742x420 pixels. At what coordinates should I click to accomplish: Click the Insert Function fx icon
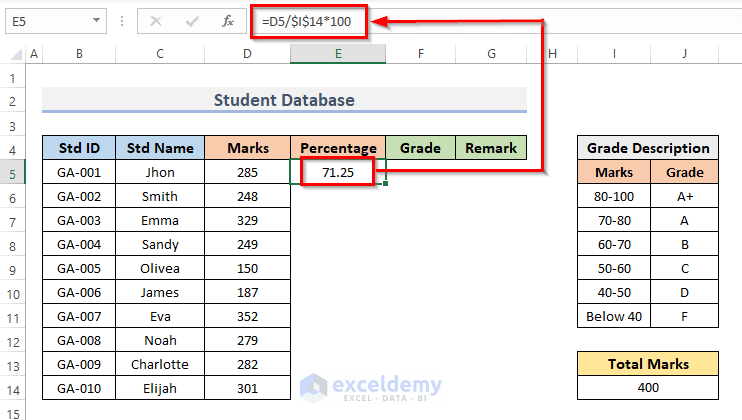point(228,20)
